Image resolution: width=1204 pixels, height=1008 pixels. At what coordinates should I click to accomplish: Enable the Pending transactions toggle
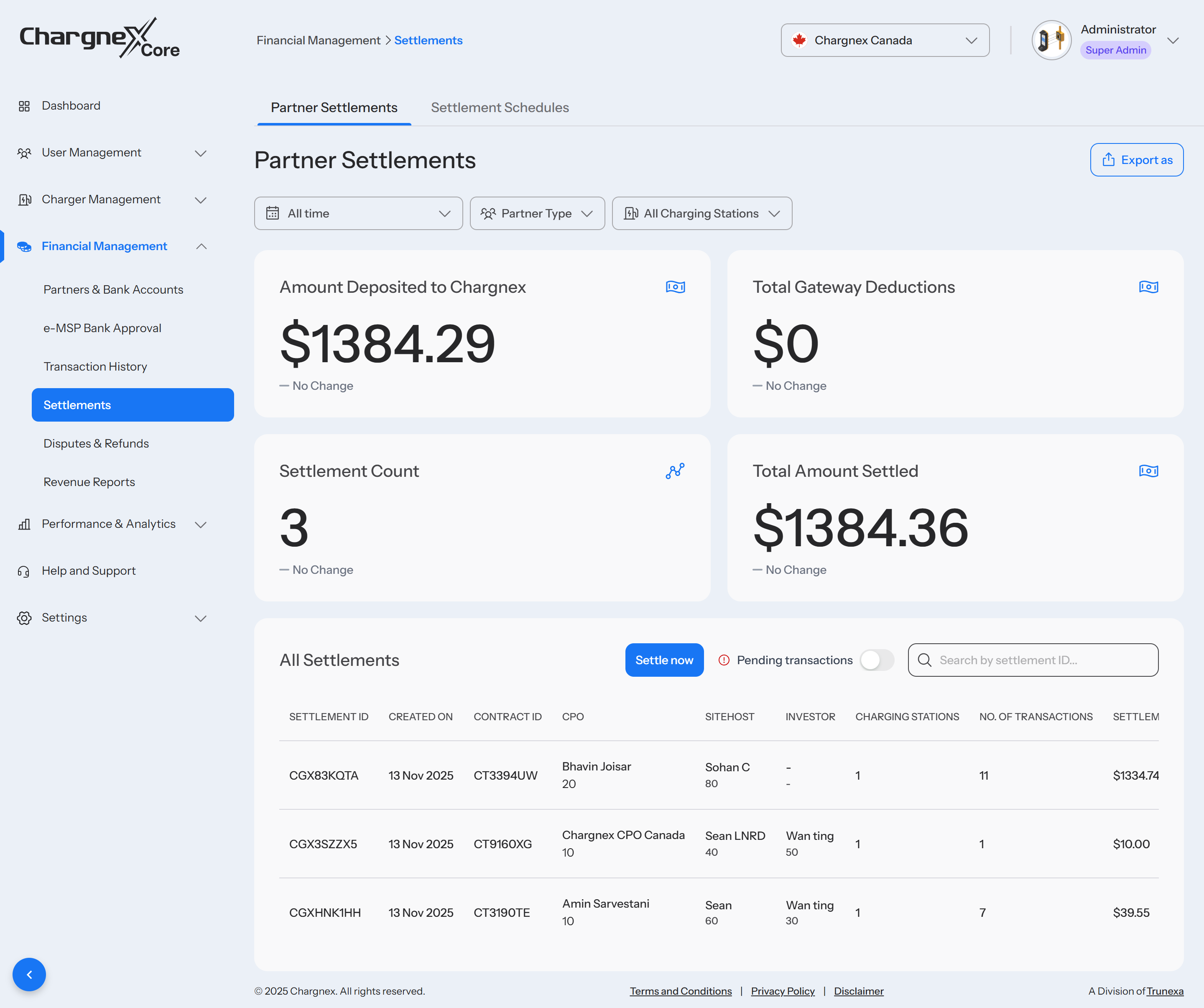click(x=877, y=660)
